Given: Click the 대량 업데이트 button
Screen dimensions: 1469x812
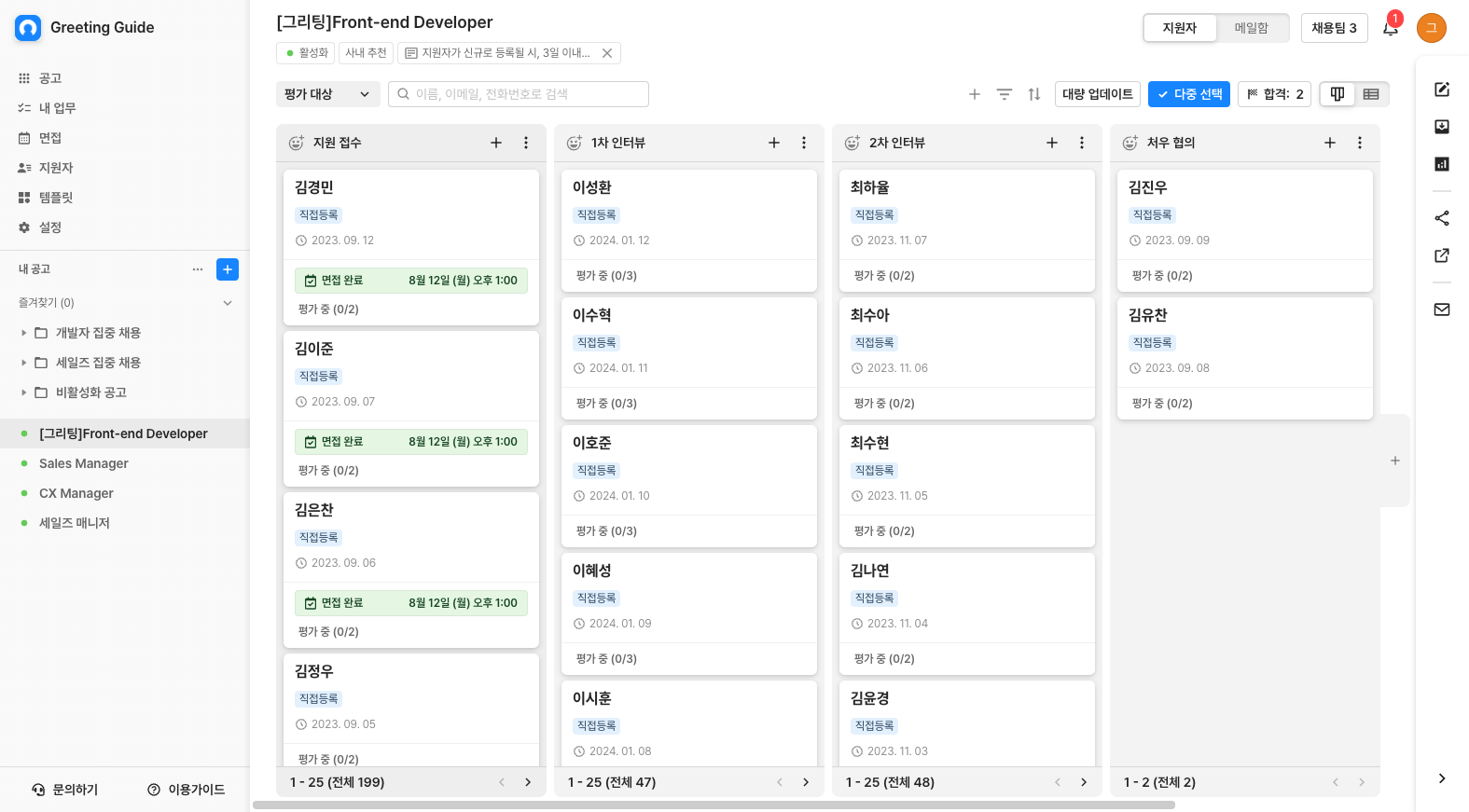Looking at the screenshot, I should (x=1098, y=94).
